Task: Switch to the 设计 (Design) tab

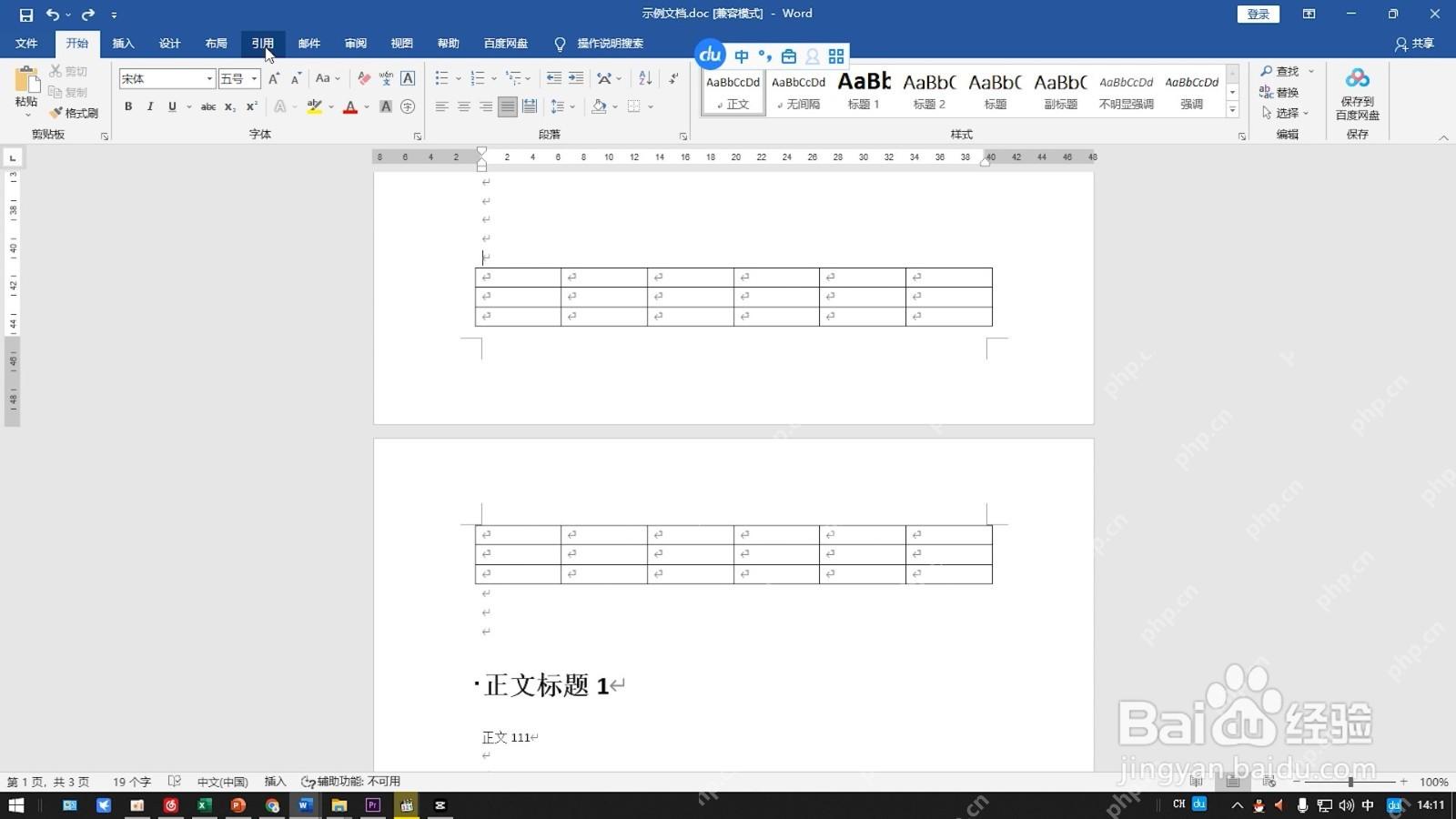Action: pyautogui.click(x=169, y=44)
